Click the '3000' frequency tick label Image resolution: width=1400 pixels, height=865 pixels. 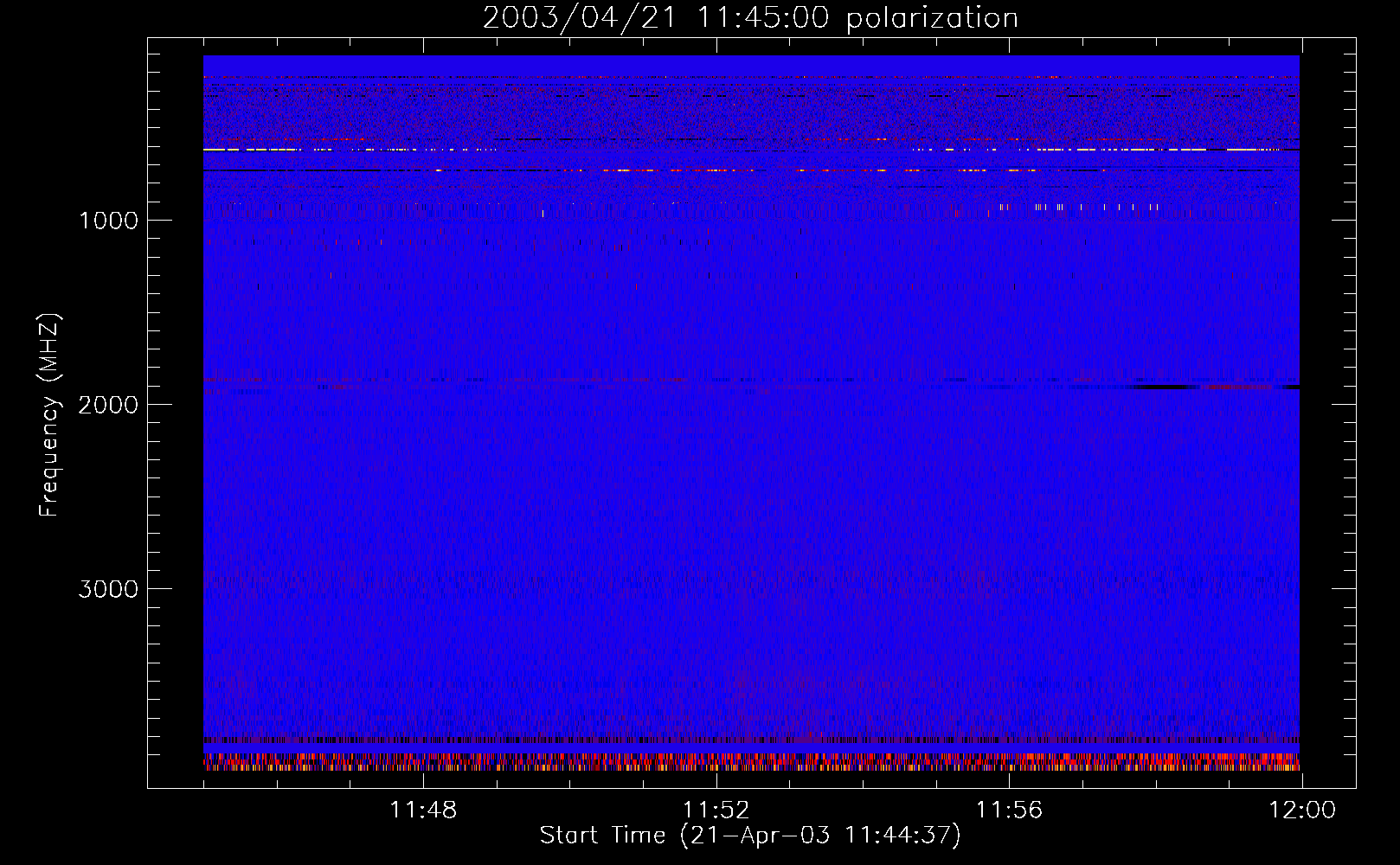108,589
